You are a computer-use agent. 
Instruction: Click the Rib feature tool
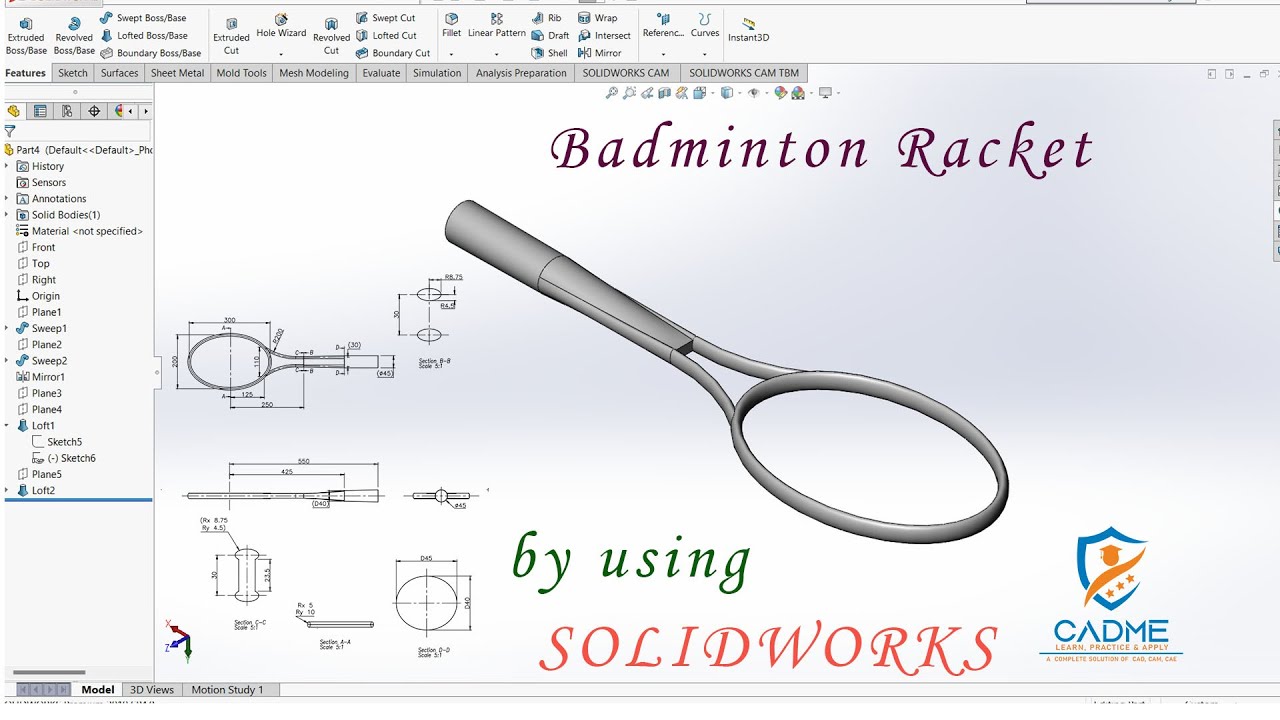[546, 18]
